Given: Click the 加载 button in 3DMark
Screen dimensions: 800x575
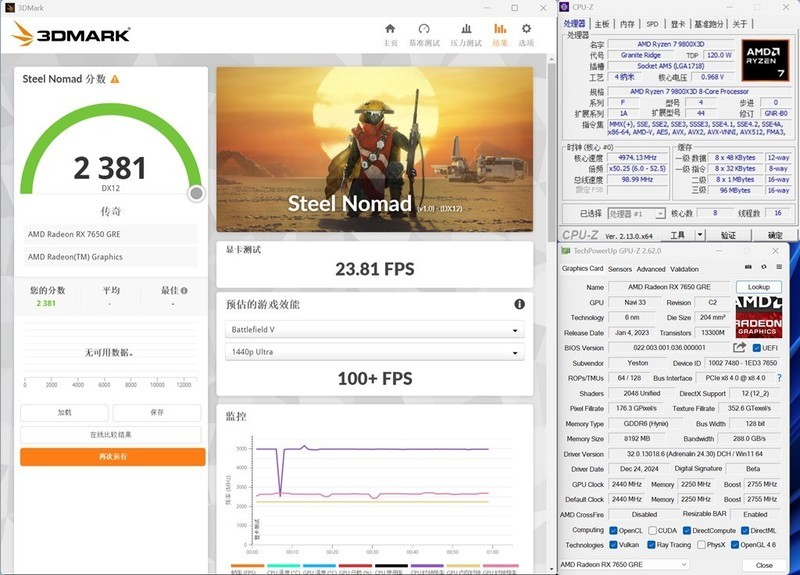Looking at the screenshot, I should tap(64, 412).
